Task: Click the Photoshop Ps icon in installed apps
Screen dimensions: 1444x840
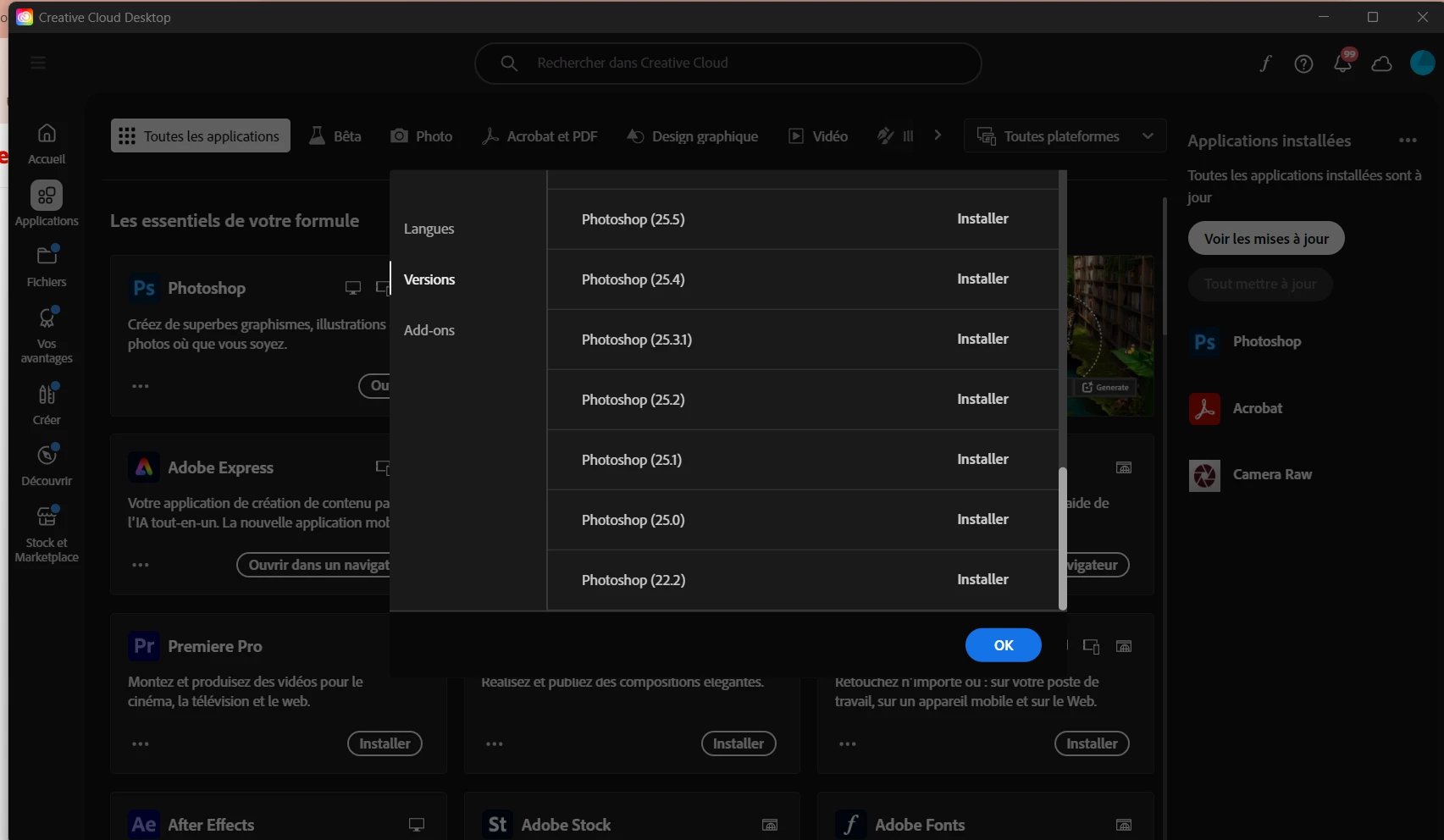Action: 1204,342
